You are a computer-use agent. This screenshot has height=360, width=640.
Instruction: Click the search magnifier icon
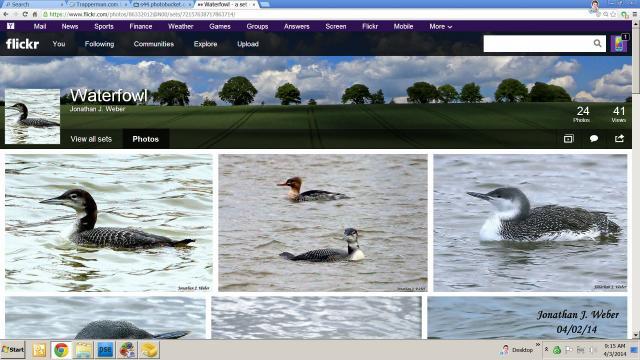(597, 43)
